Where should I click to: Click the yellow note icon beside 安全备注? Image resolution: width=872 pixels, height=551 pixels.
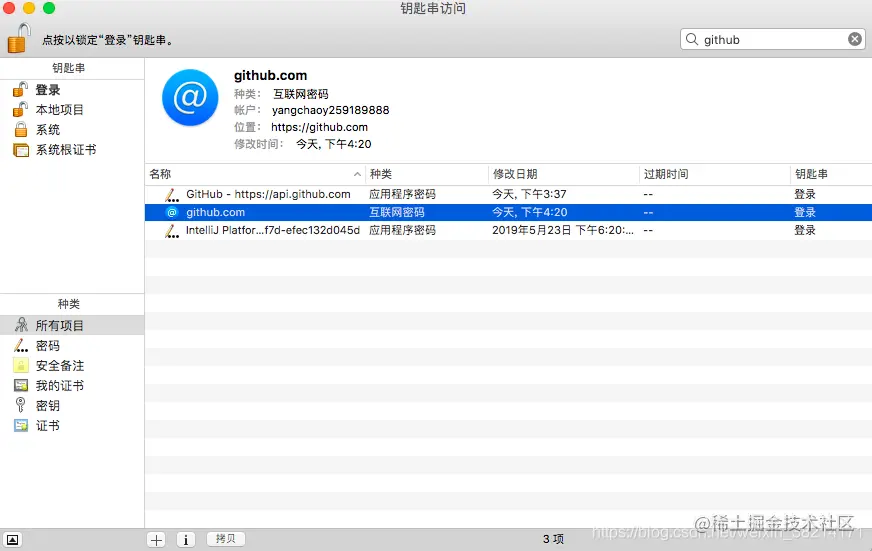[21, 365]
